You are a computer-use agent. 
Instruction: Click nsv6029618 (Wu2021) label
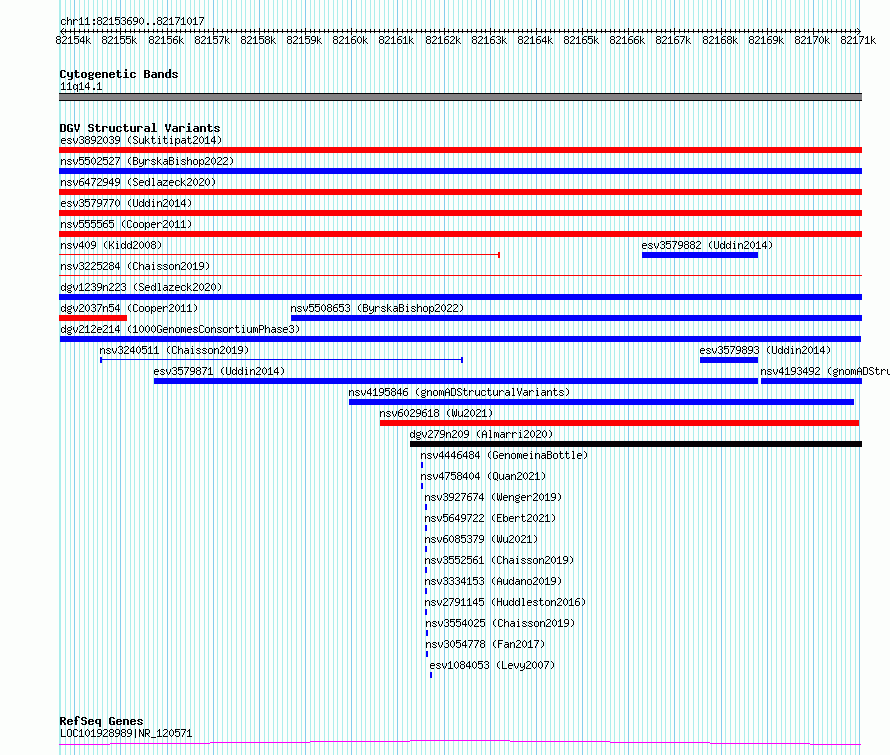point(436,413)
